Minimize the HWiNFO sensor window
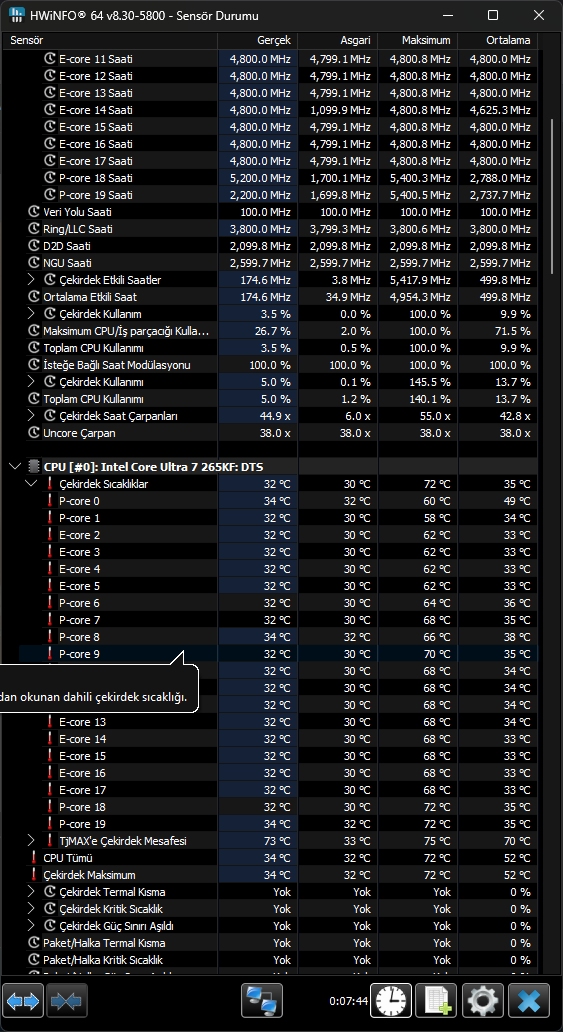563x1032 pixels. (448, 15)
